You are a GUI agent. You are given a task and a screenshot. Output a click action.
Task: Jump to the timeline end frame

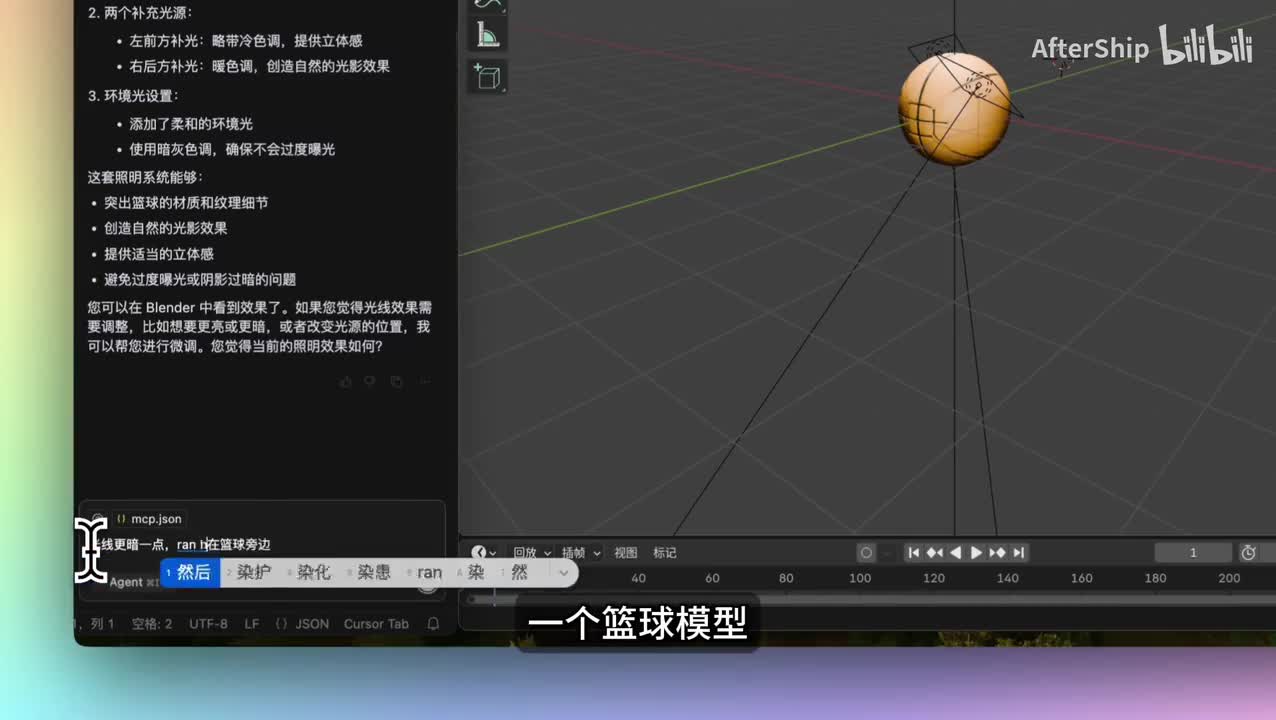(1018, 553)
